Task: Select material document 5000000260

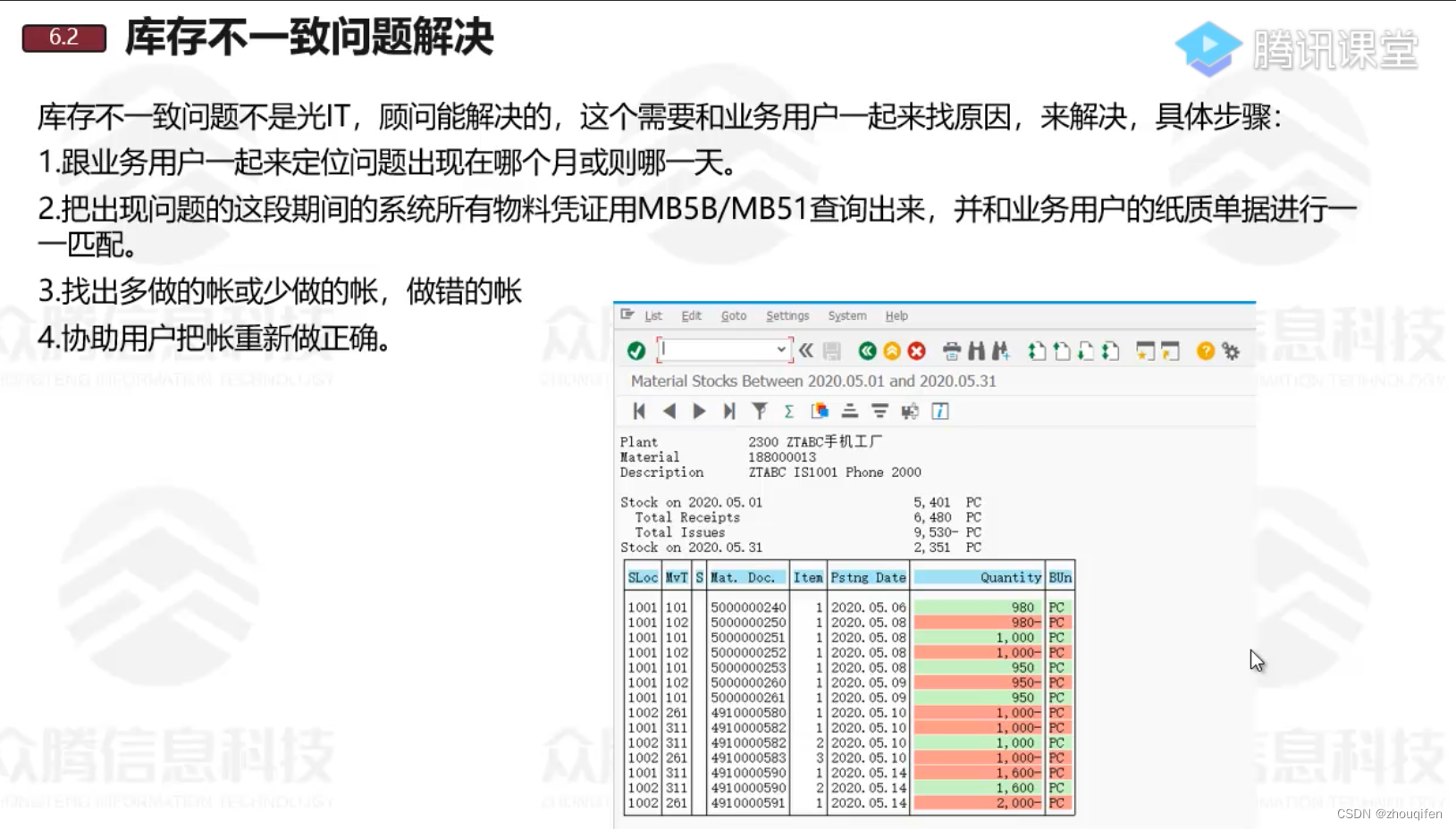Action: pyautogui.click(x=748, y=682)
